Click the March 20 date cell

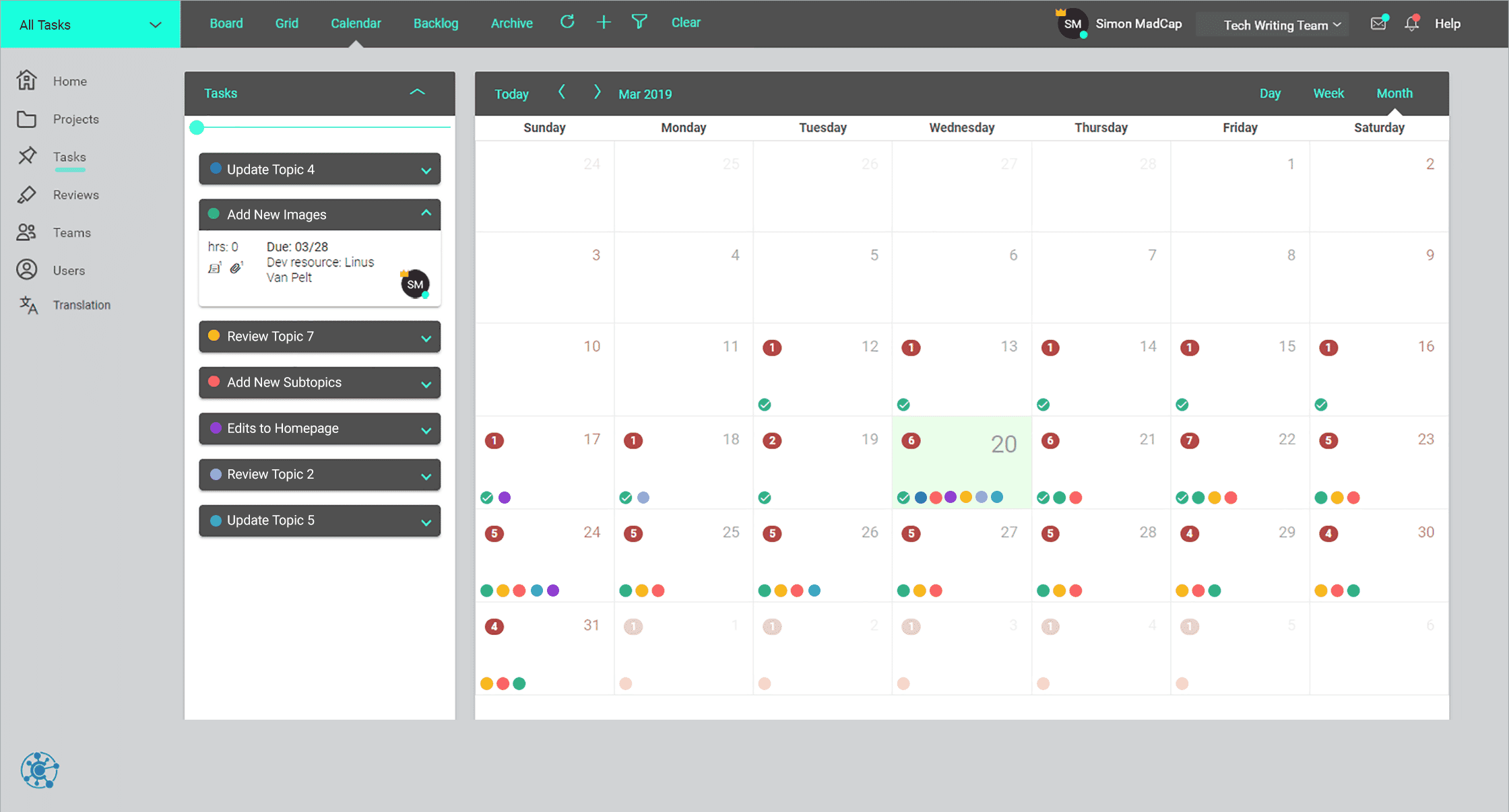(962, 462)
